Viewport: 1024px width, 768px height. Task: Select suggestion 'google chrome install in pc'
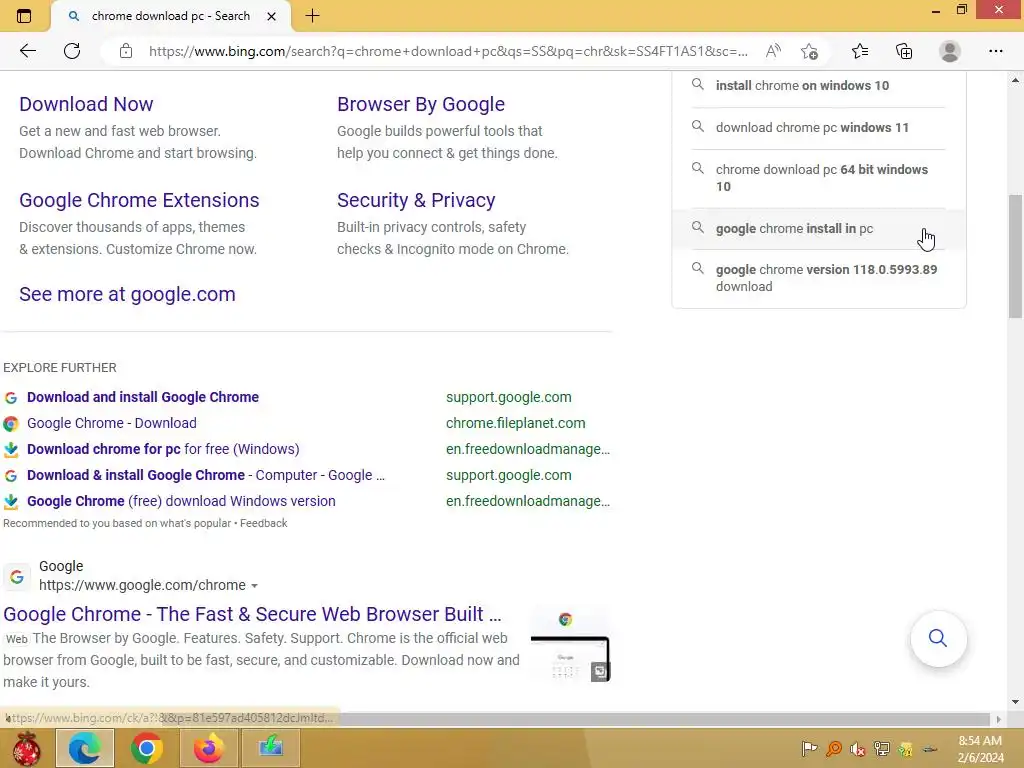point(819,229)
